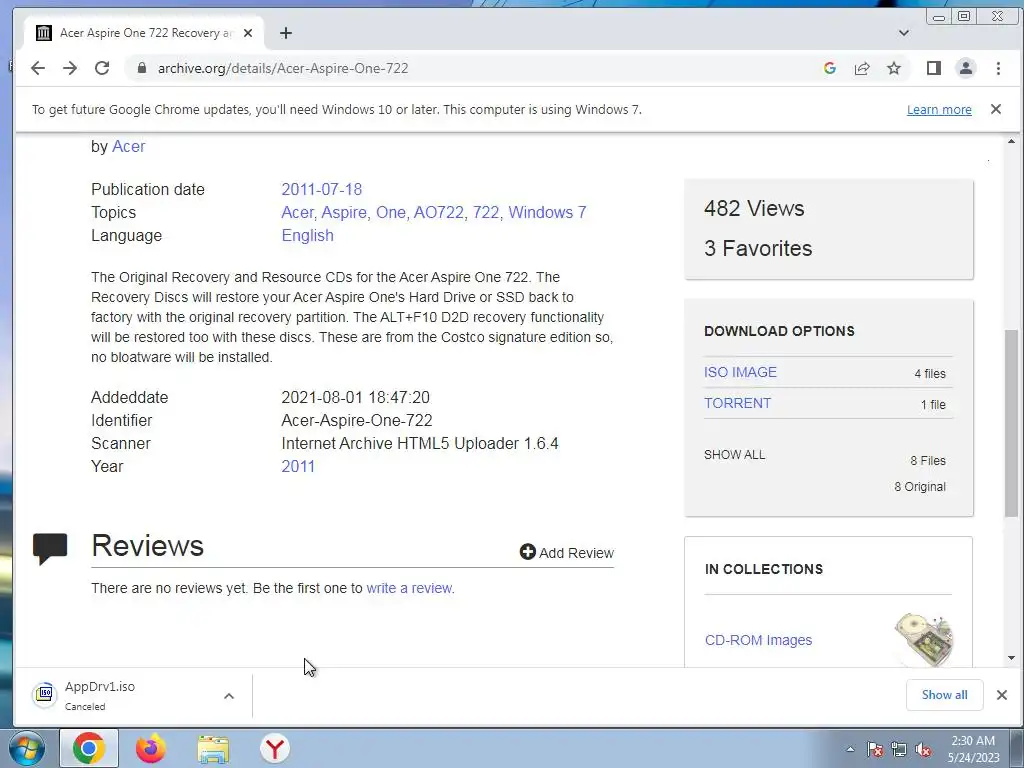Bookmark this tab with star icon
The image size is (1024, 768).
(894, 68)
